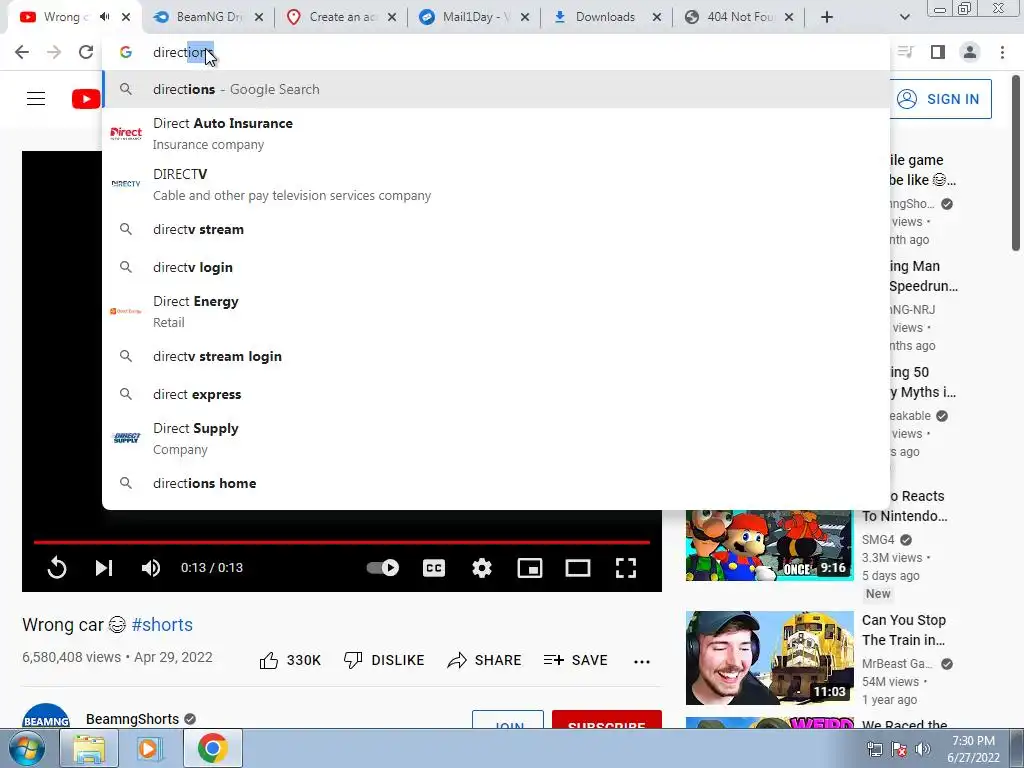Open the SHARE option
The height and width of the screenshot is (768, 1024).
point(484,660)
